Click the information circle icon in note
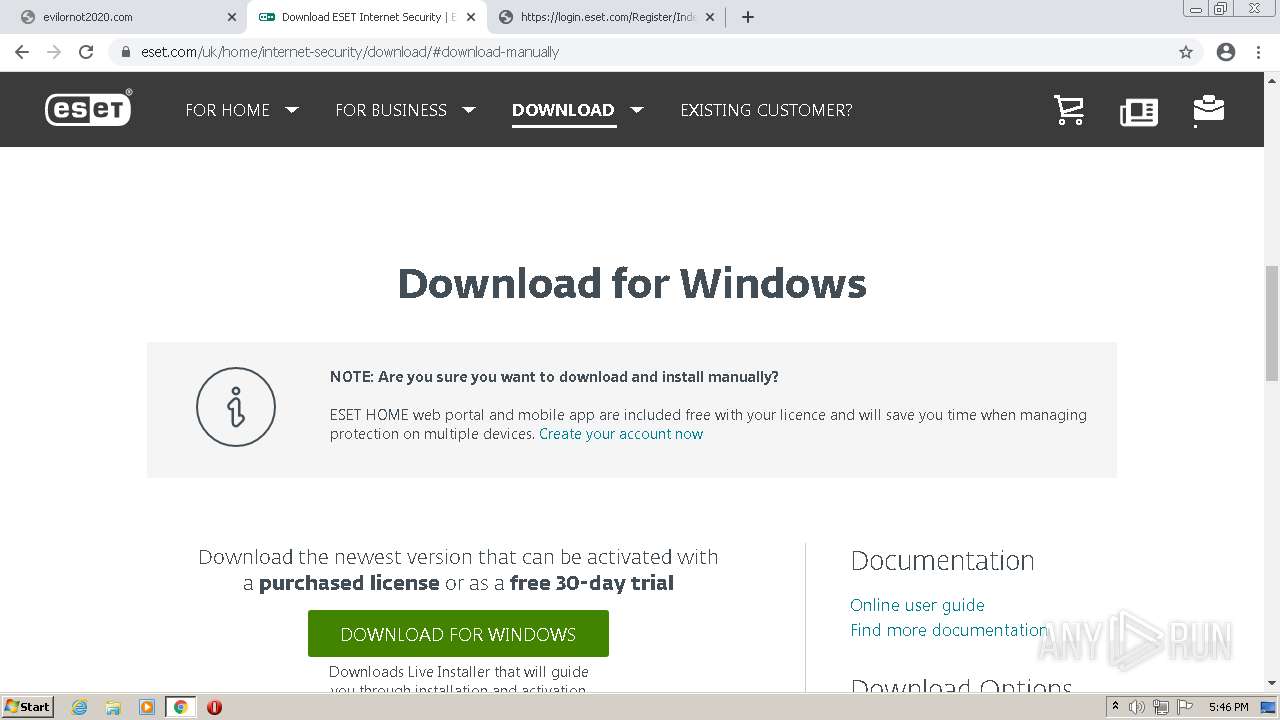 pos(236,407)
